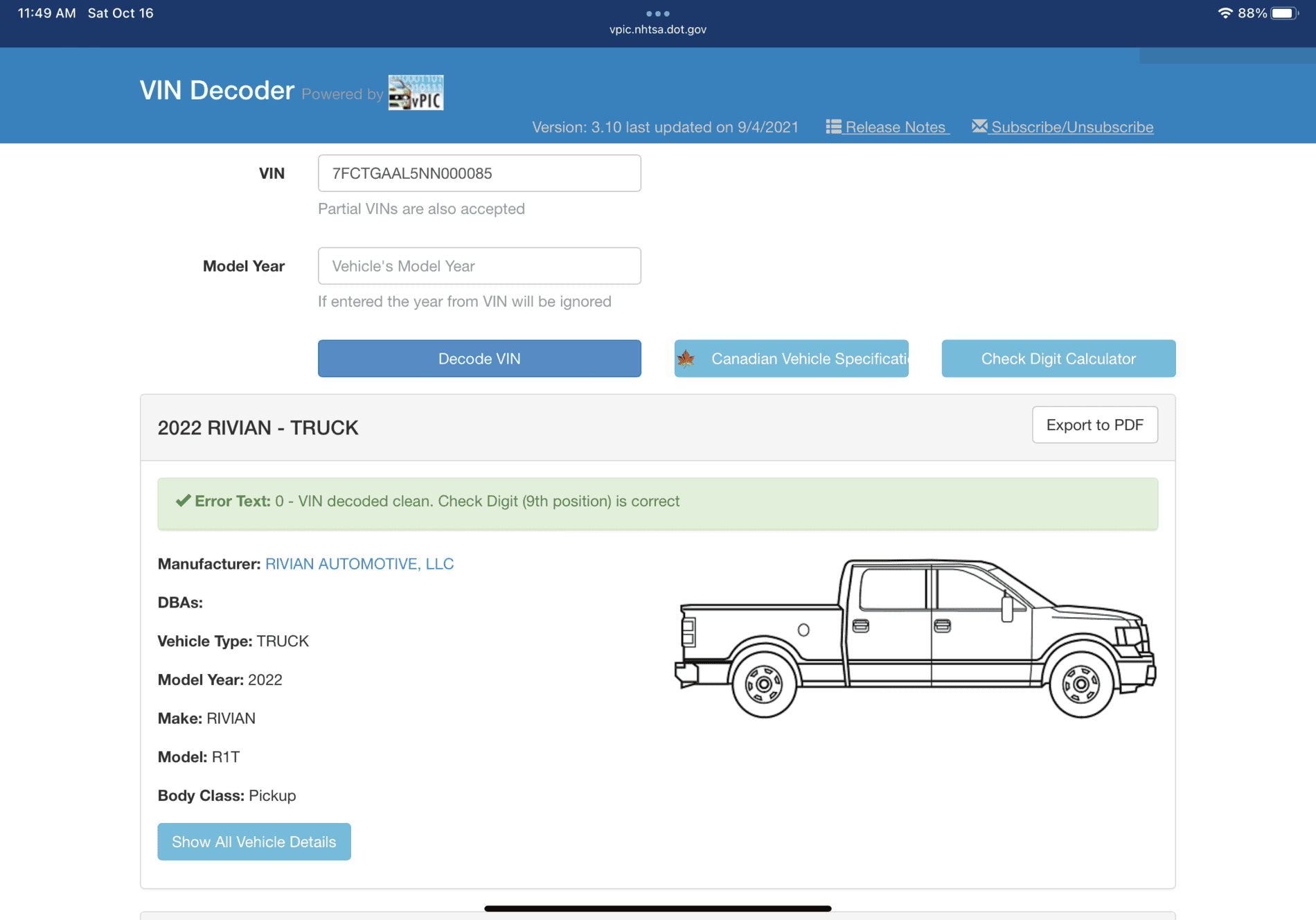The image size is (1316, 920).
Task: Click the 'Powered by' caption text
Action: pos(342,94)
